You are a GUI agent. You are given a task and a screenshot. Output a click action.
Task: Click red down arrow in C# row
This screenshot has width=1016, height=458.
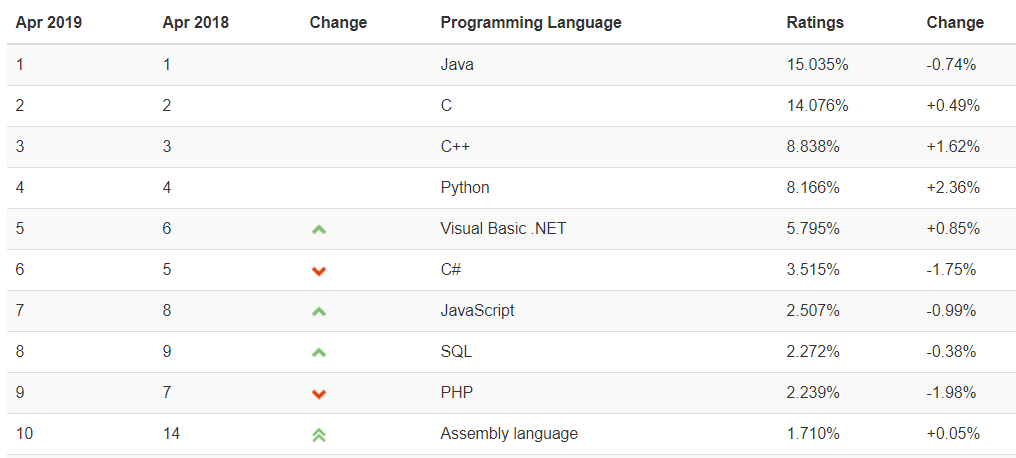click(x=318, y=271)
